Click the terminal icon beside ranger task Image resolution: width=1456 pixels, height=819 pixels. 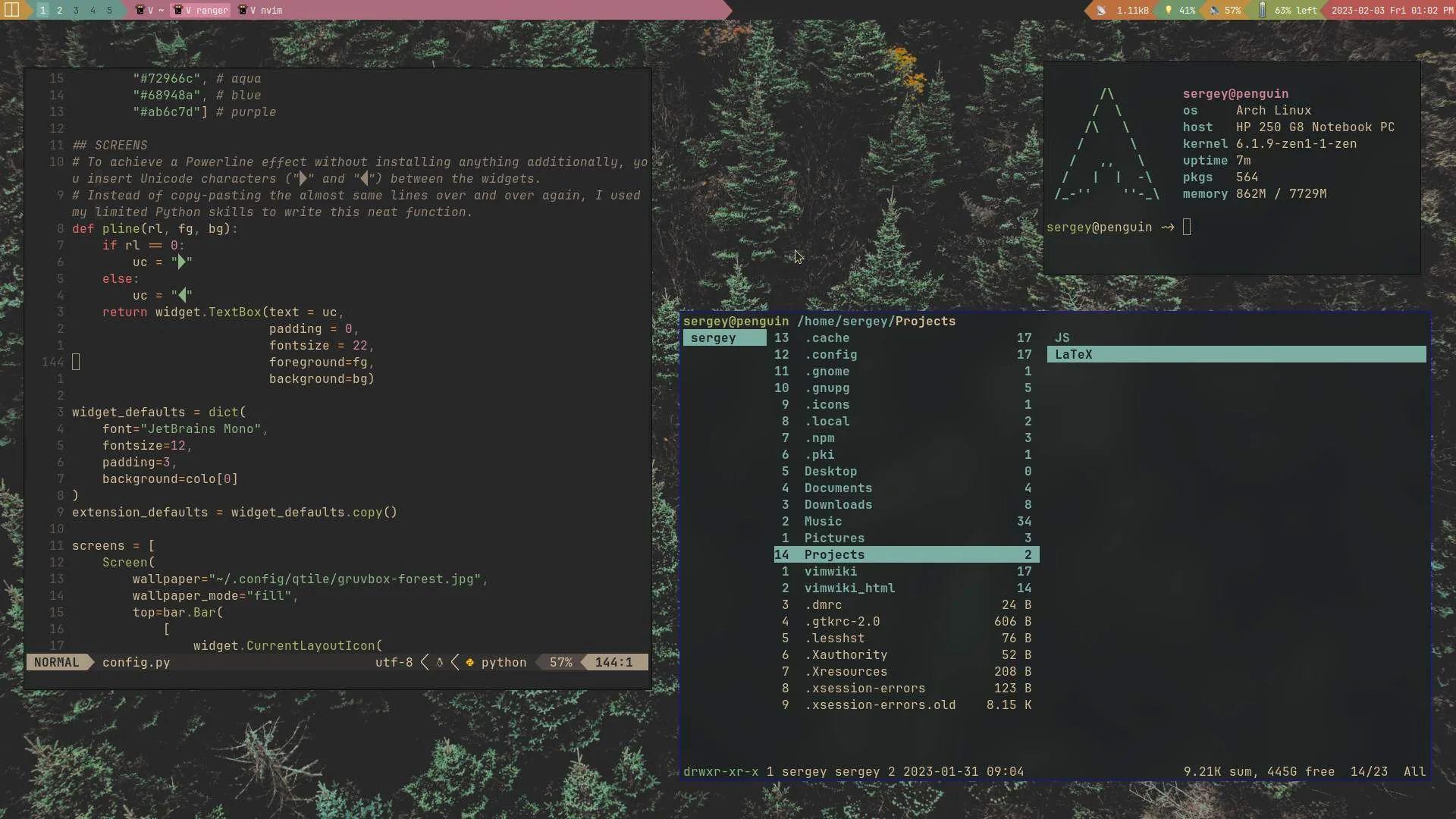(x=177, y=11)
